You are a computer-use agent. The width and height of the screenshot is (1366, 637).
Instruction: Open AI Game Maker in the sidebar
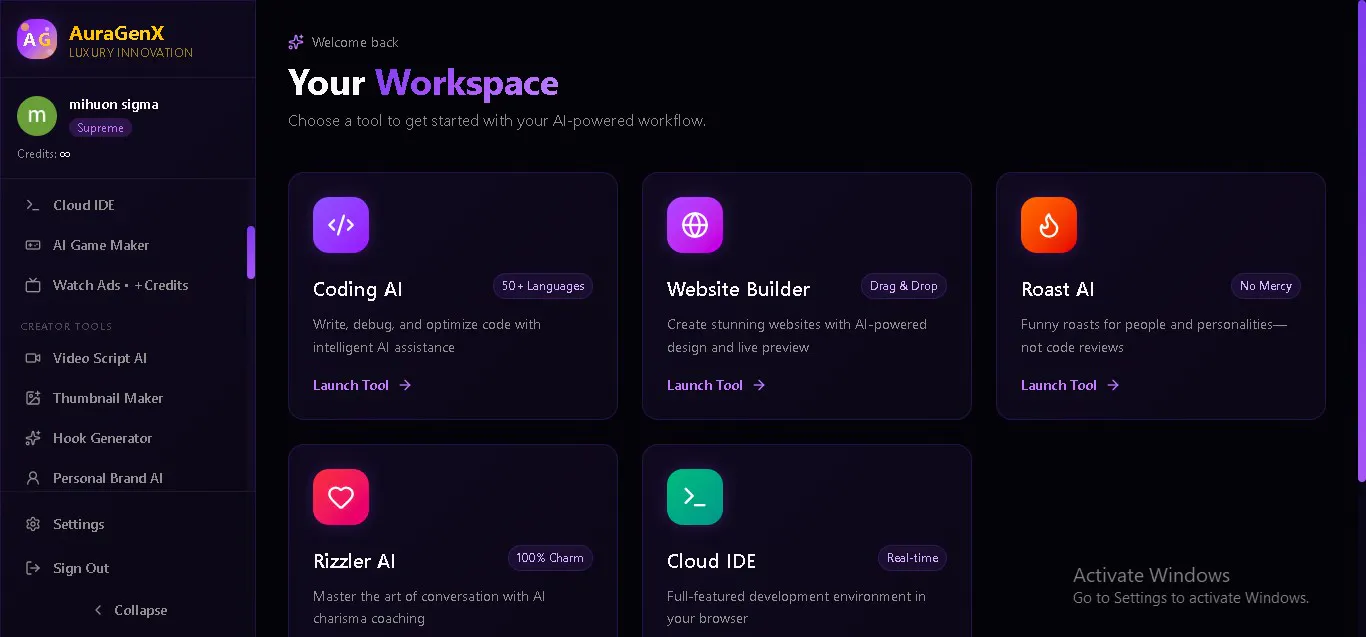pos(126,245)
